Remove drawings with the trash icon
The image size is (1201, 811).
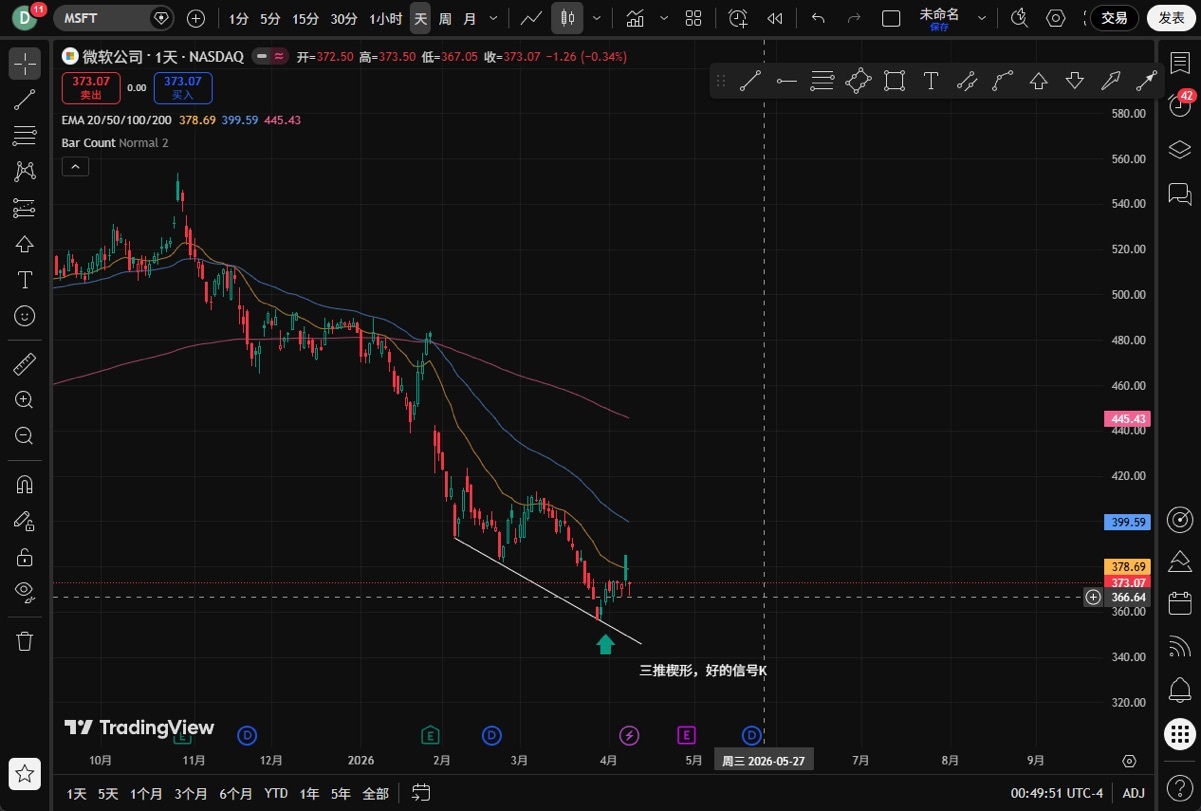(x=25, y=641)
